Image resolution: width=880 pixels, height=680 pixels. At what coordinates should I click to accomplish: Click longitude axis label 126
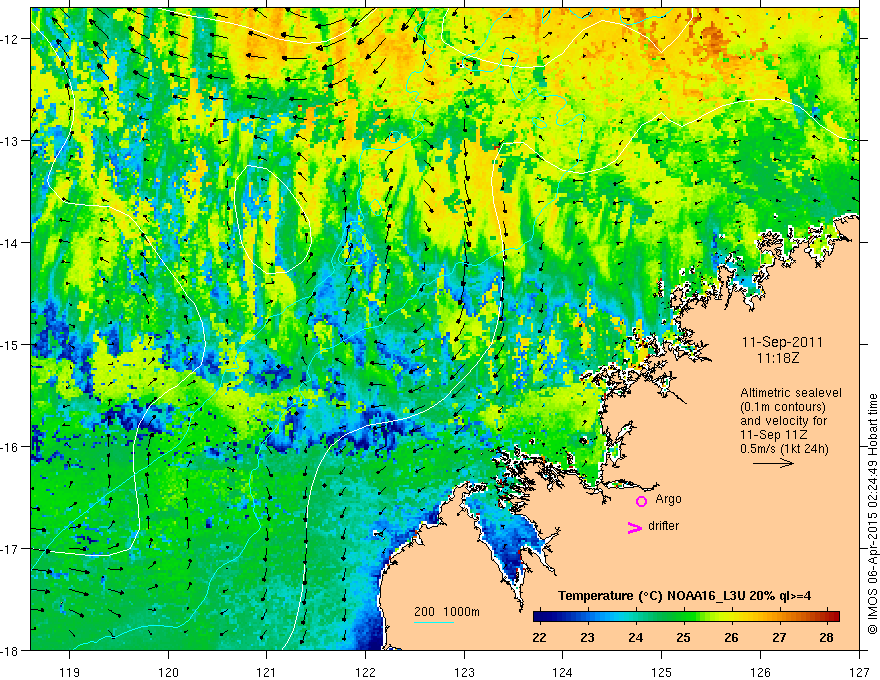760,672
